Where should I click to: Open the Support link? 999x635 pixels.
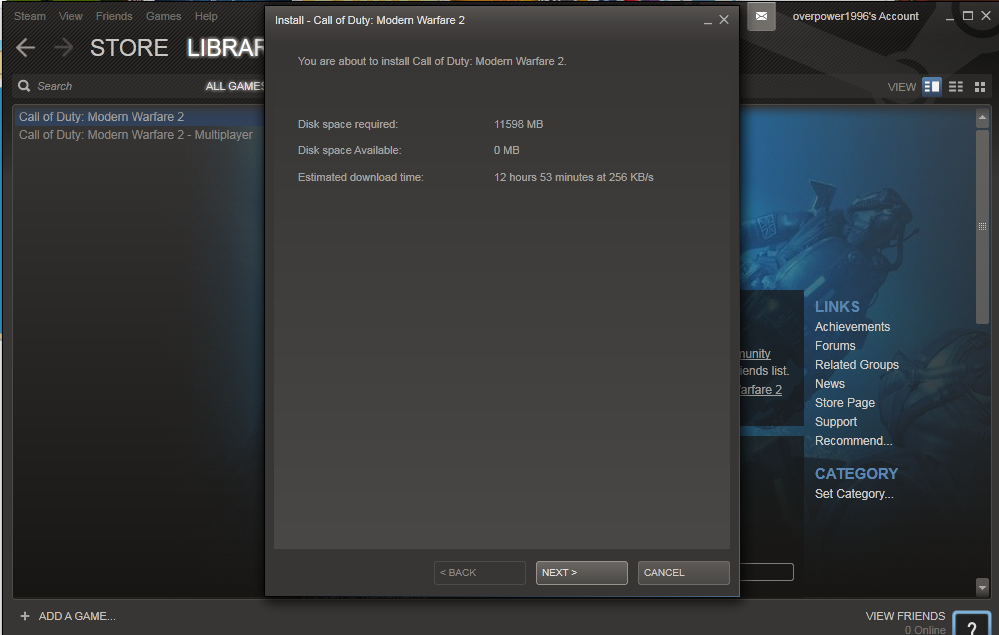point(836,422)
